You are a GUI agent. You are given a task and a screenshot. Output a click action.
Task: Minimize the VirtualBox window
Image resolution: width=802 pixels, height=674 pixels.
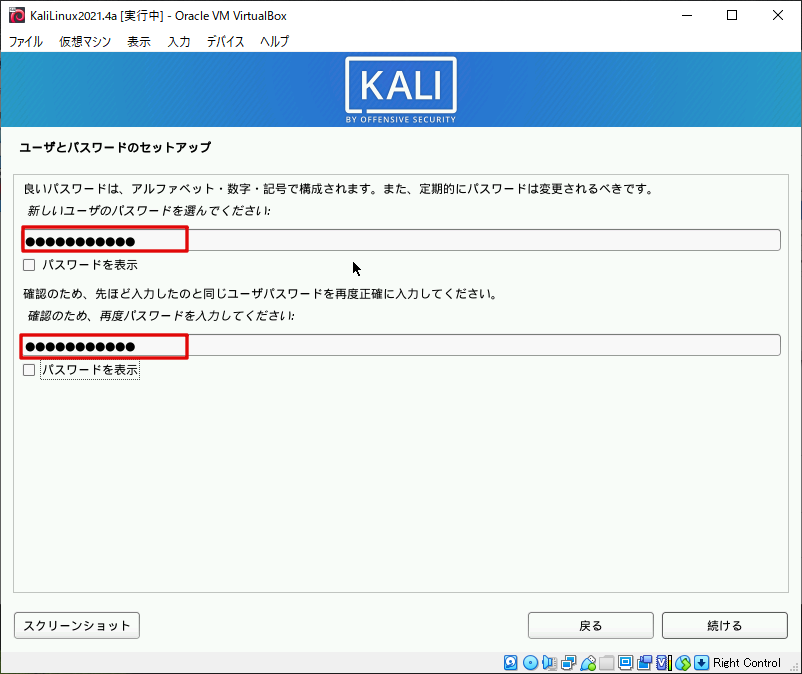click(x=687, y=15)
